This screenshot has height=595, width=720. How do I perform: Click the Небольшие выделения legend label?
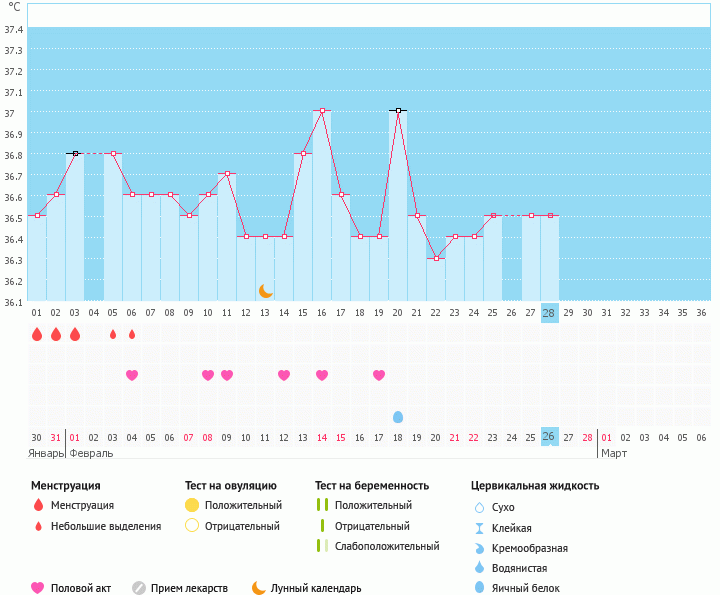click(105, 526)
